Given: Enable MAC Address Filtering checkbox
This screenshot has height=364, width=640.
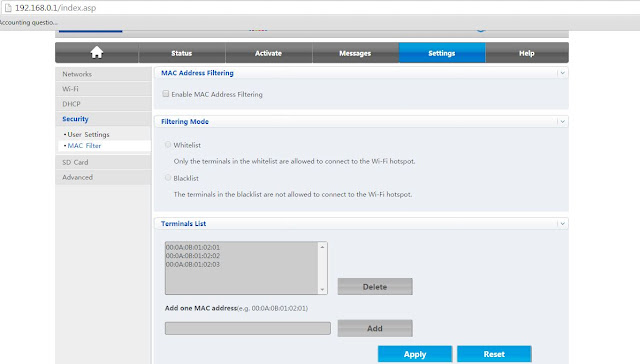Looking at the screenshot, I should coord(166,94).
